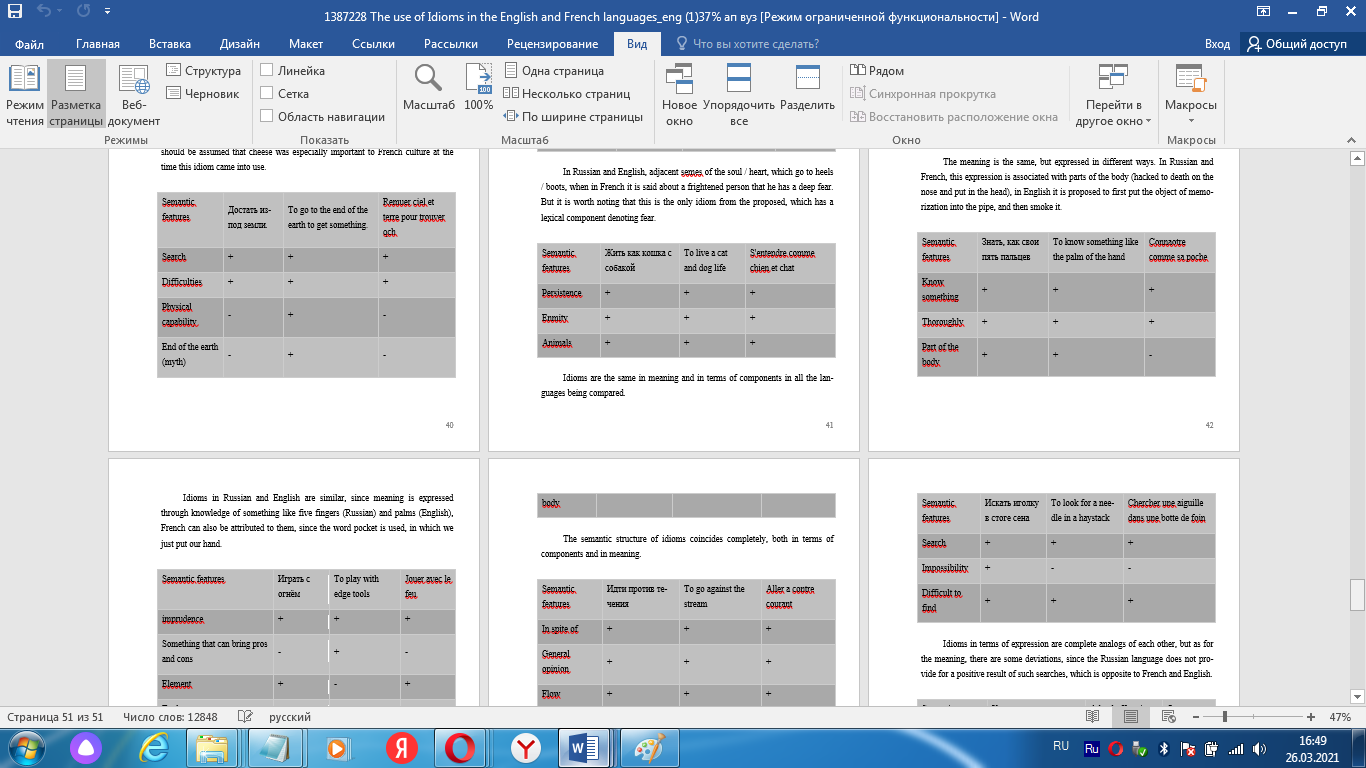Enable the Navigation Pane checkbox
This screenshot has width=1366, height=768.
tap(267, 117)
